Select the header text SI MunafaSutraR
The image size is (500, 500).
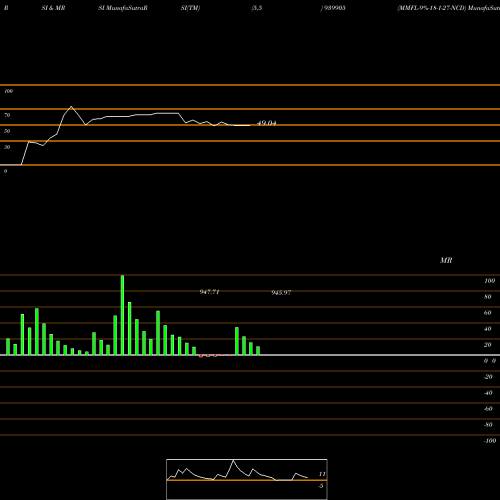(123, 8)
